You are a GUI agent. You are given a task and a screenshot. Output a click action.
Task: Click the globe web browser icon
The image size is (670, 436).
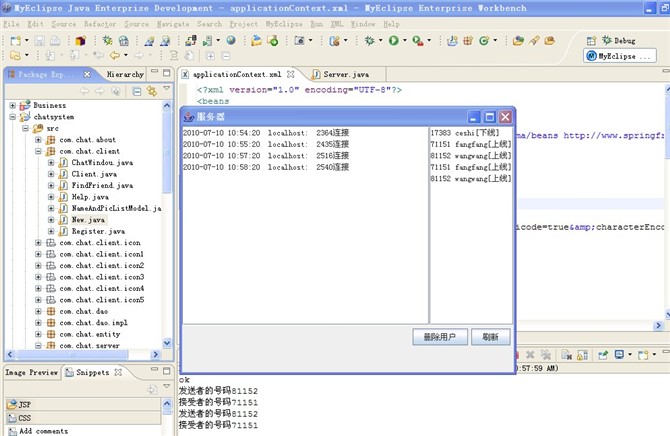pos(231,41)
